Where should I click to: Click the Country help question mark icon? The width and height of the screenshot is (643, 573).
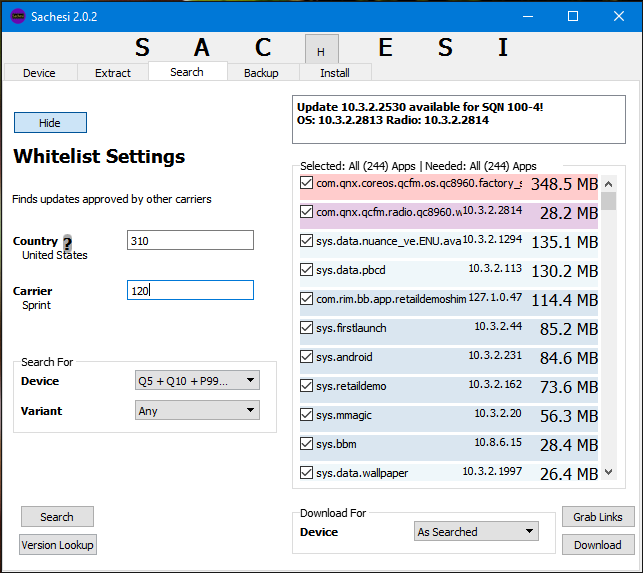pos(68,242)
